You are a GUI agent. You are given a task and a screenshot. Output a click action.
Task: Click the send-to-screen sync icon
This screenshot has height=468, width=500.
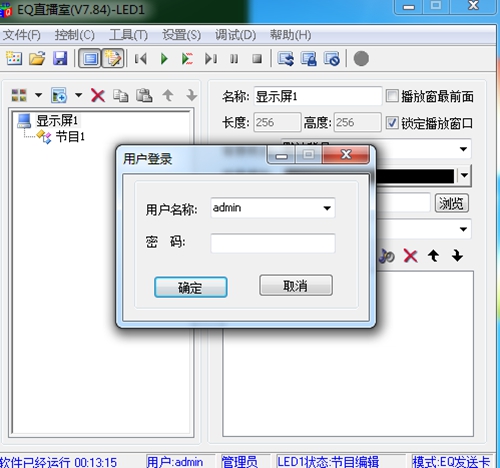(x=286, y=59)
